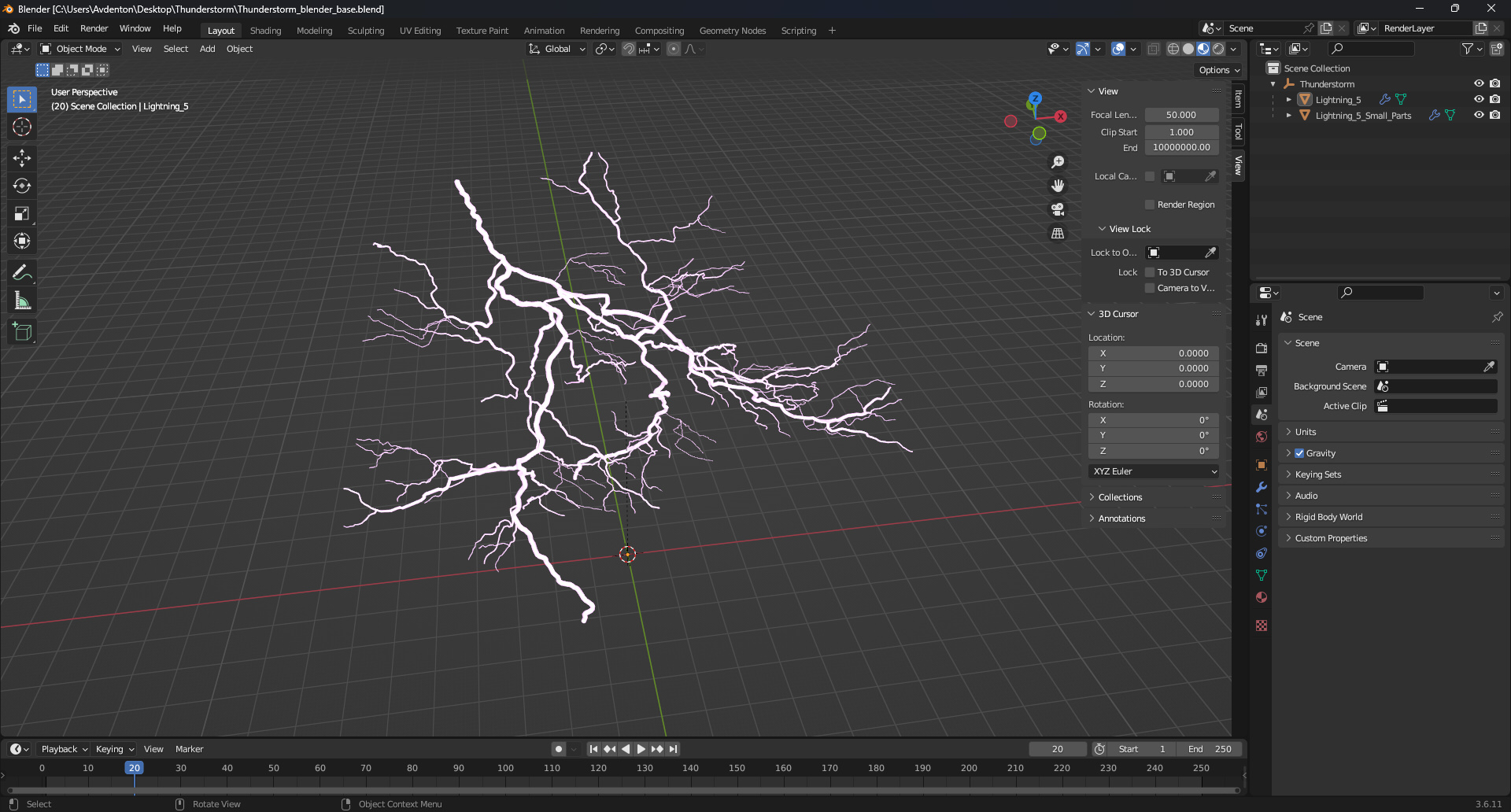
Task: Click the eyedropper in Camera field
Action: tap(1489, 367)
